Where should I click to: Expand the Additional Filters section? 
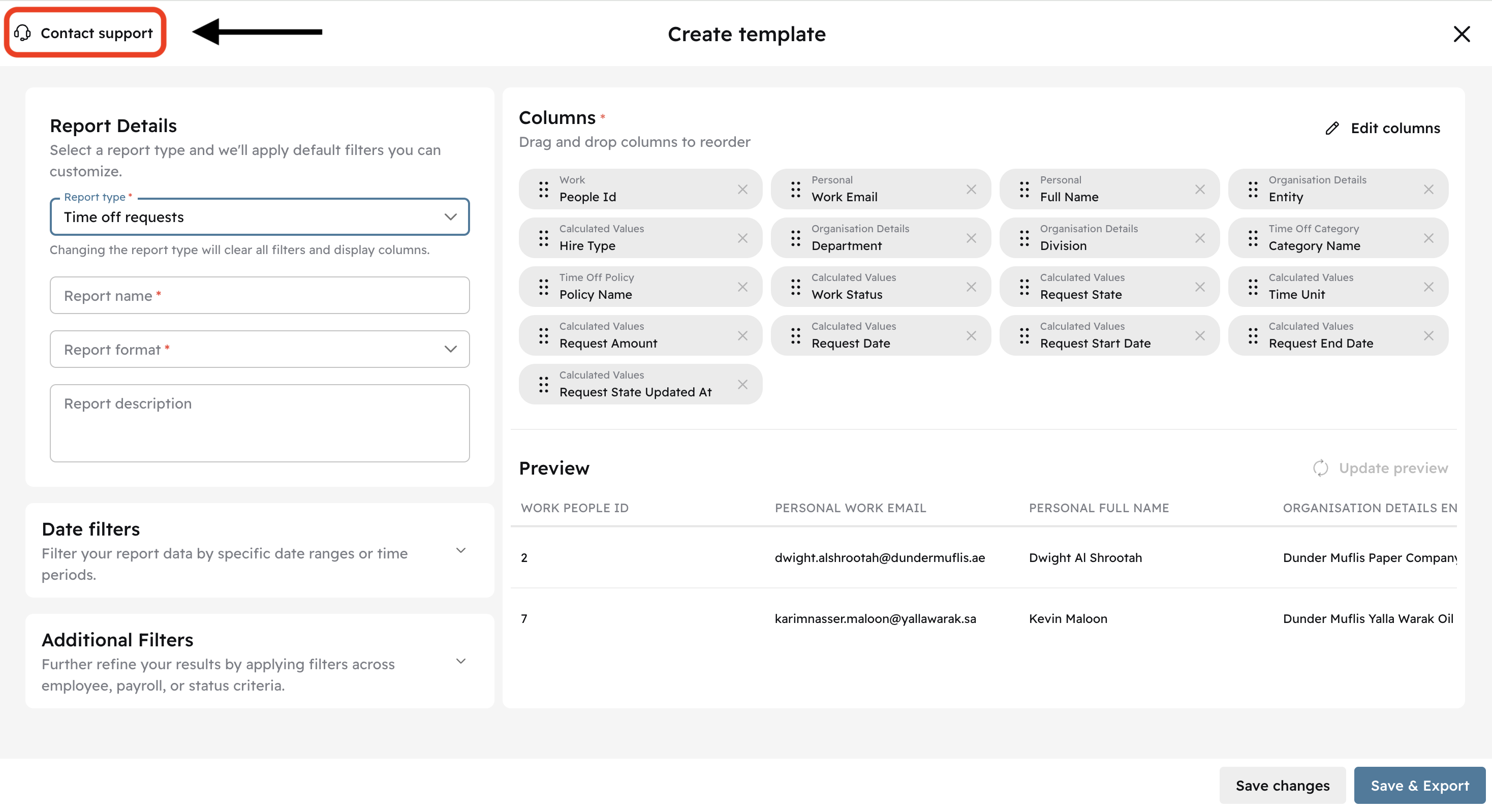pos(460,661)
